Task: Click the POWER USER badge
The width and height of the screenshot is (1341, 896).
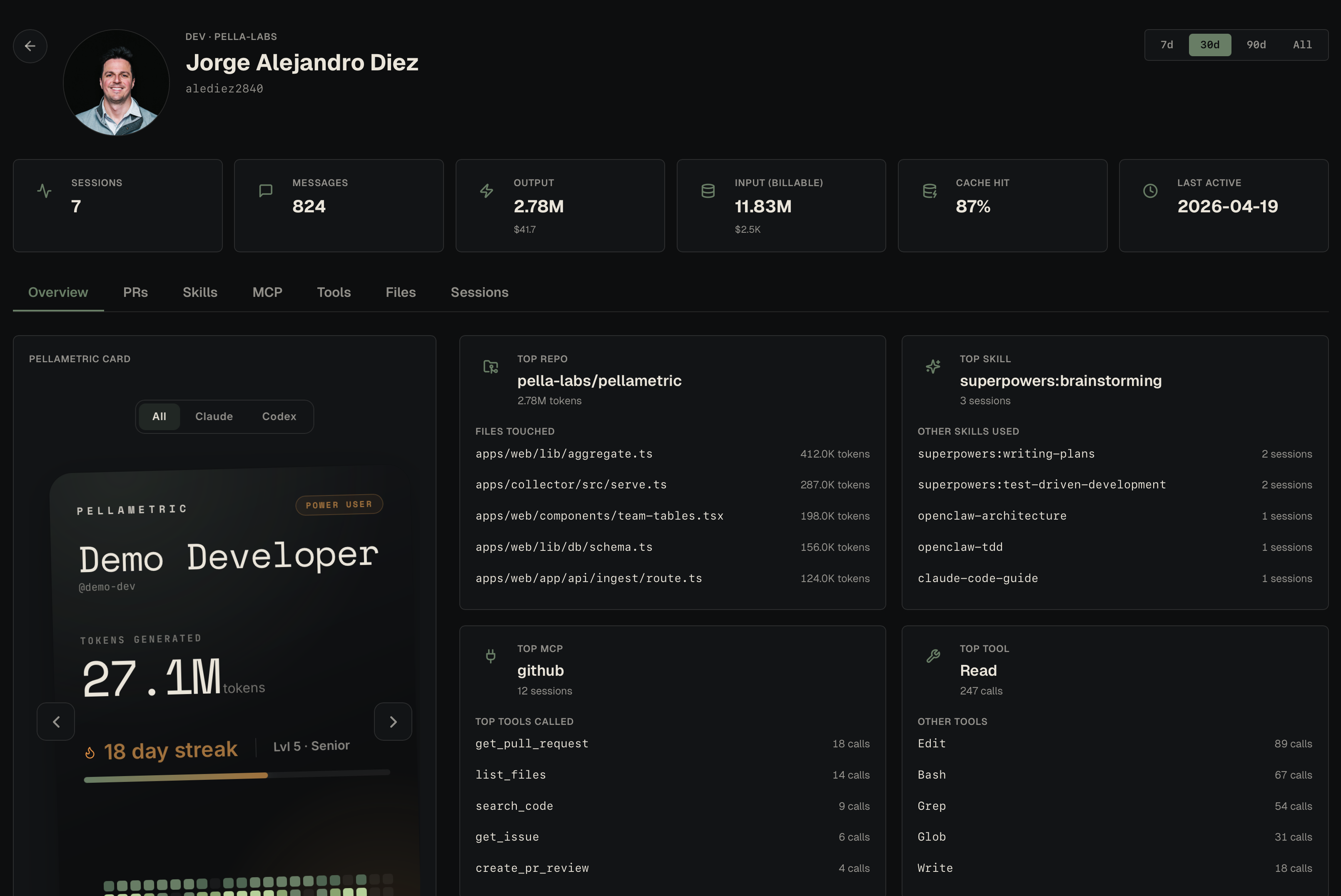Action: tap(339, 505)
